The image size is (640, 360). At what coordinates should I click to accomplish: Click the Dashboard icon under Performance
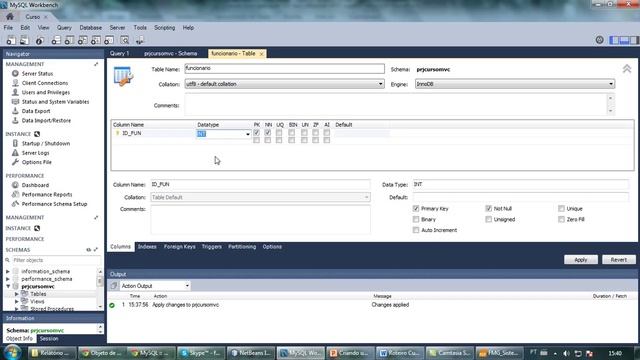[15, 185]
